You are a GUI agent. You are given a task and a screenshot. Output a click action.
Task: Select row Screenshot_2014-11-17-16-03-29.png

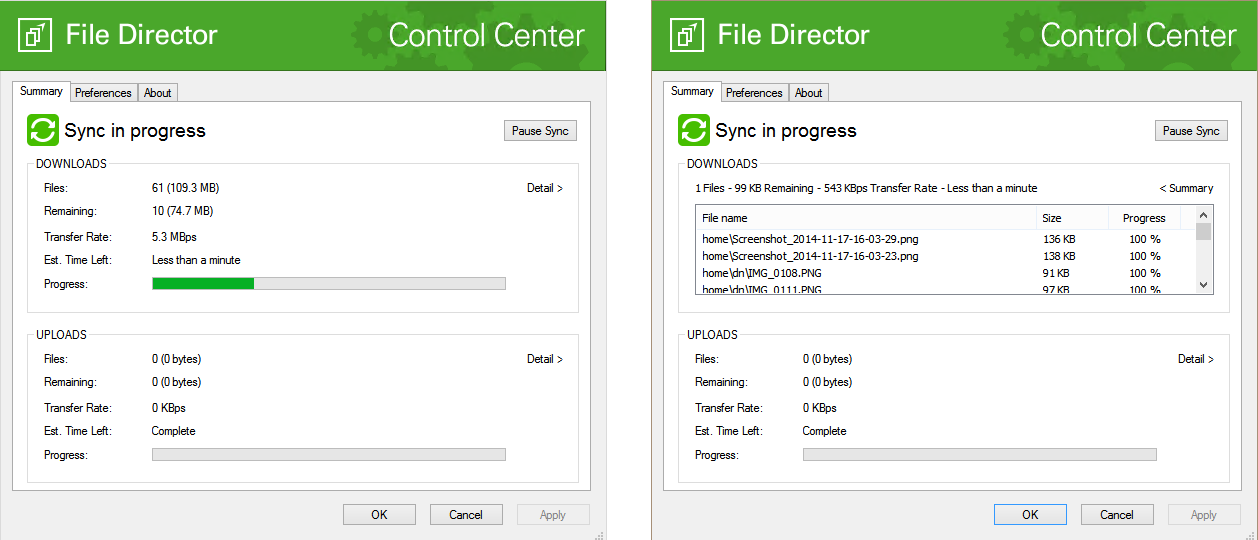pyautogui.click(x=945, y=239)
